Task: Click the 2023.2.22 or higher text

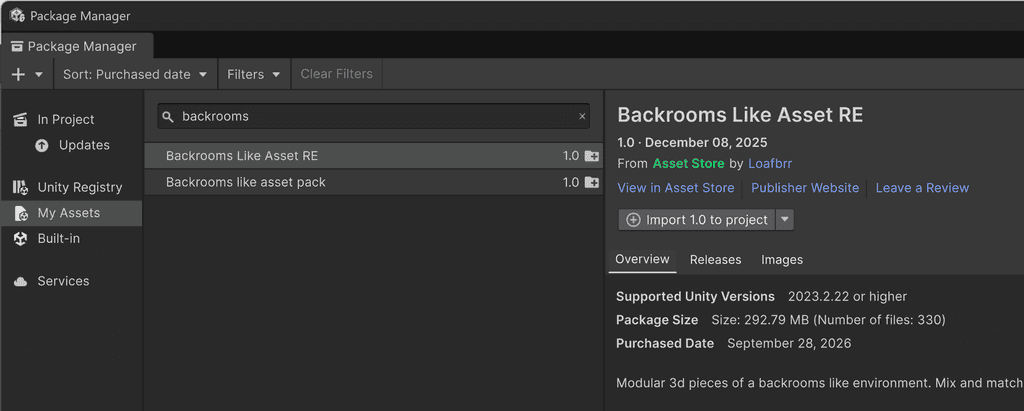Action: pyautogui.click(x=847, y=297)
